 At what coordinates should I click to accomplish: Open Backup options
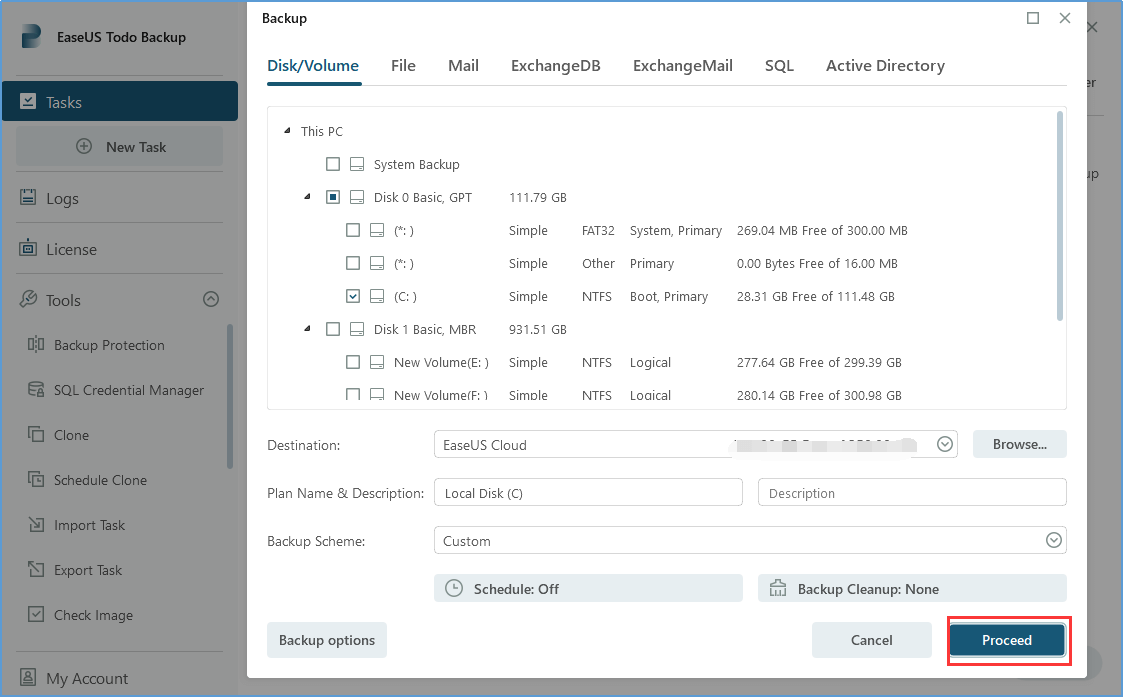(326, 640)
